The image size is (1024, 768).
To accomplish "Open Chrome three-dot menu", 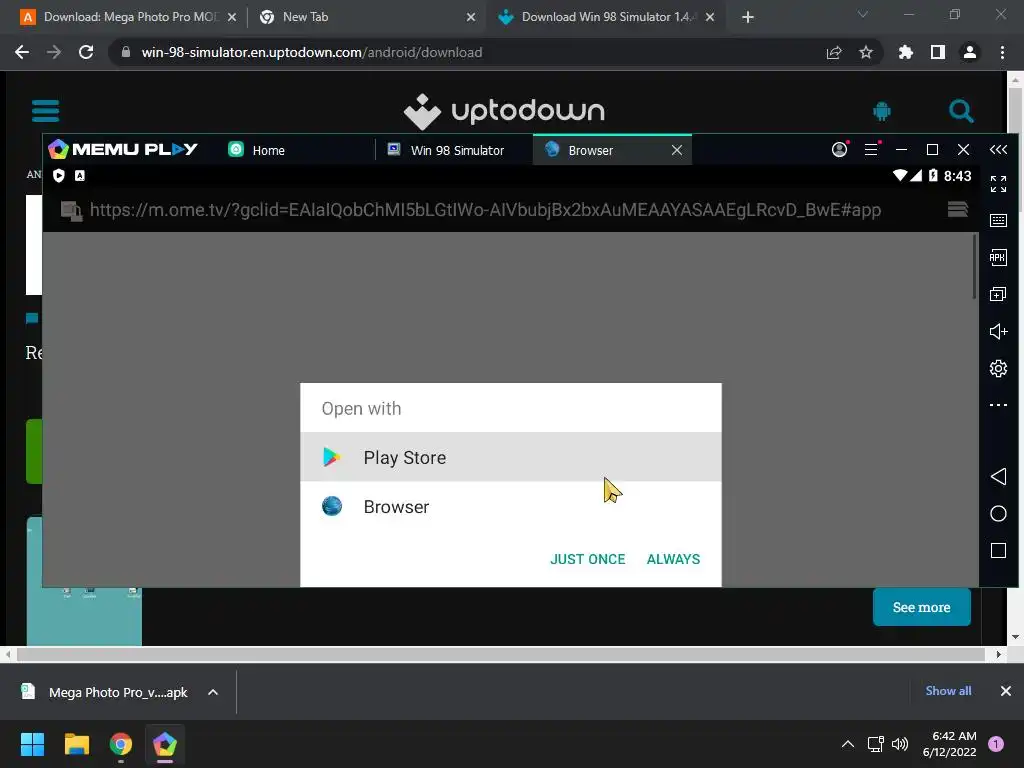I will [1002, 52].
